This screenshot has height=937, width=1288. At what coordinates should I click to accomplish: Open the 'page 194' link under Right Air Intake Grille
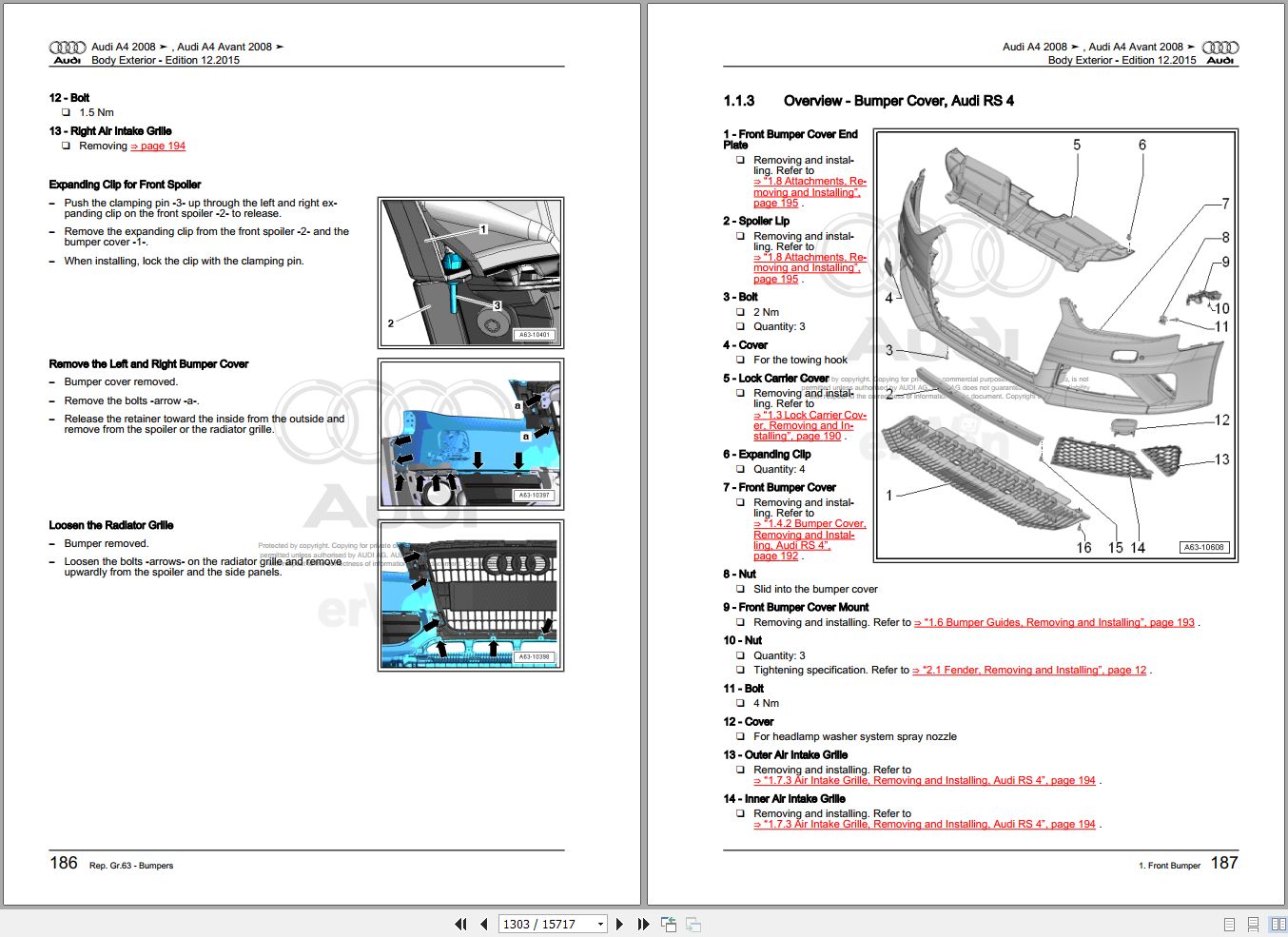click(x=158, y=146)
